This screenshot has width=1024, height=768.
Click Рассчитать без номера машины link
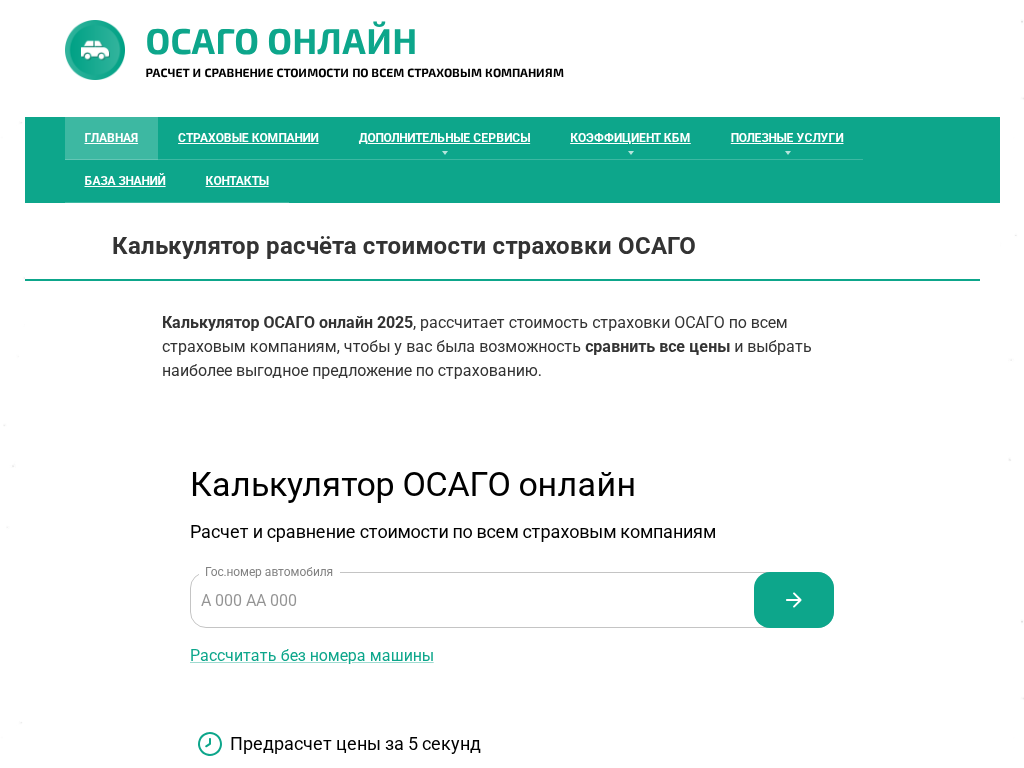(x=312, y=656)
